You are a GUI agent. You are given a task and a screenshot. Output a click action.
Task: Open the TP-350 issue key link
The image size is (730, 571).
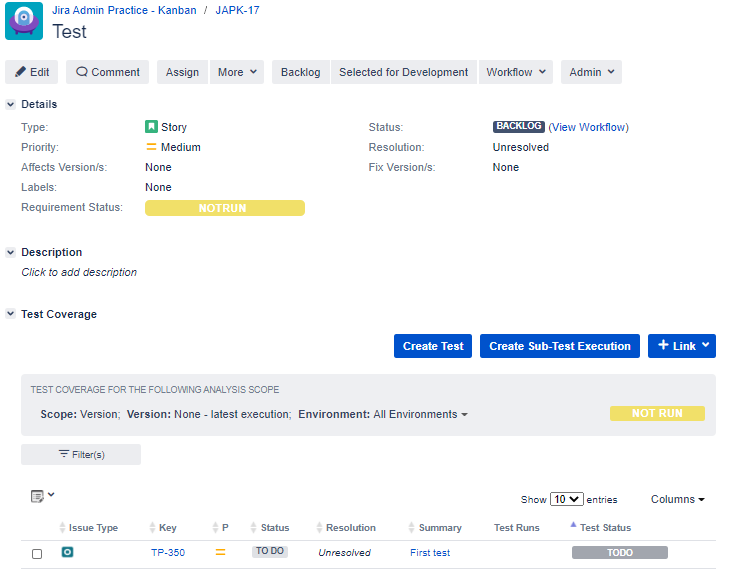[168, 553]
